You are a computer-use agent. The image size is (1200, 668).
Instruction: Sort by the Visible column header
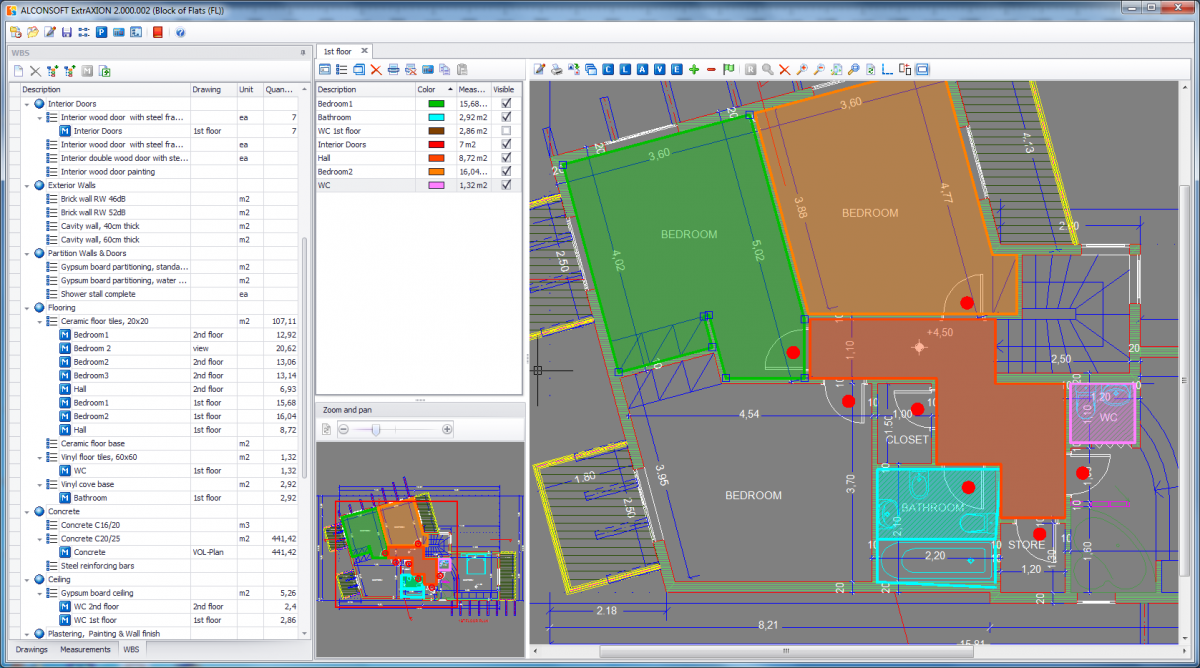(506, 89)
